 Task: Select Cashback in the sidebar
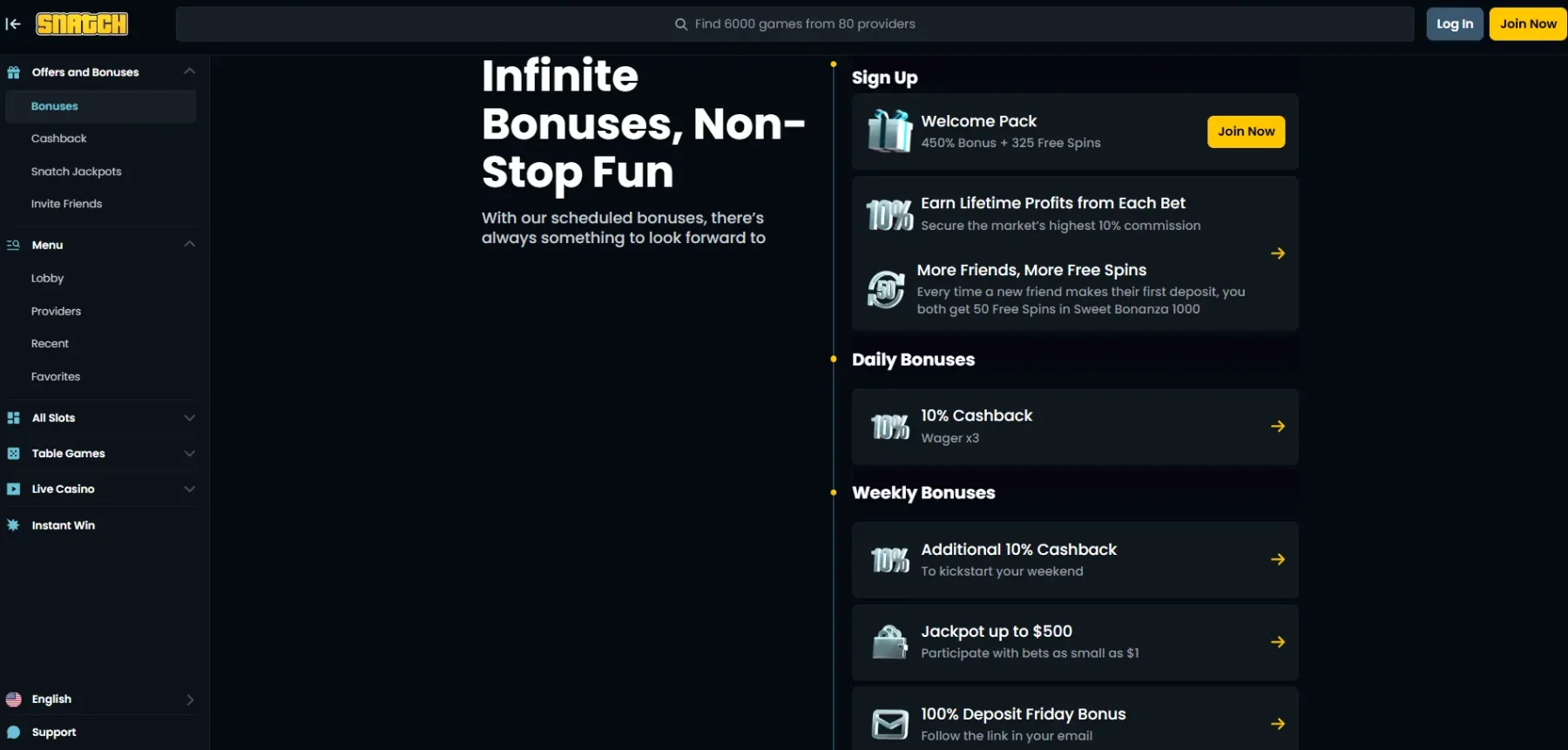point(59,139)
